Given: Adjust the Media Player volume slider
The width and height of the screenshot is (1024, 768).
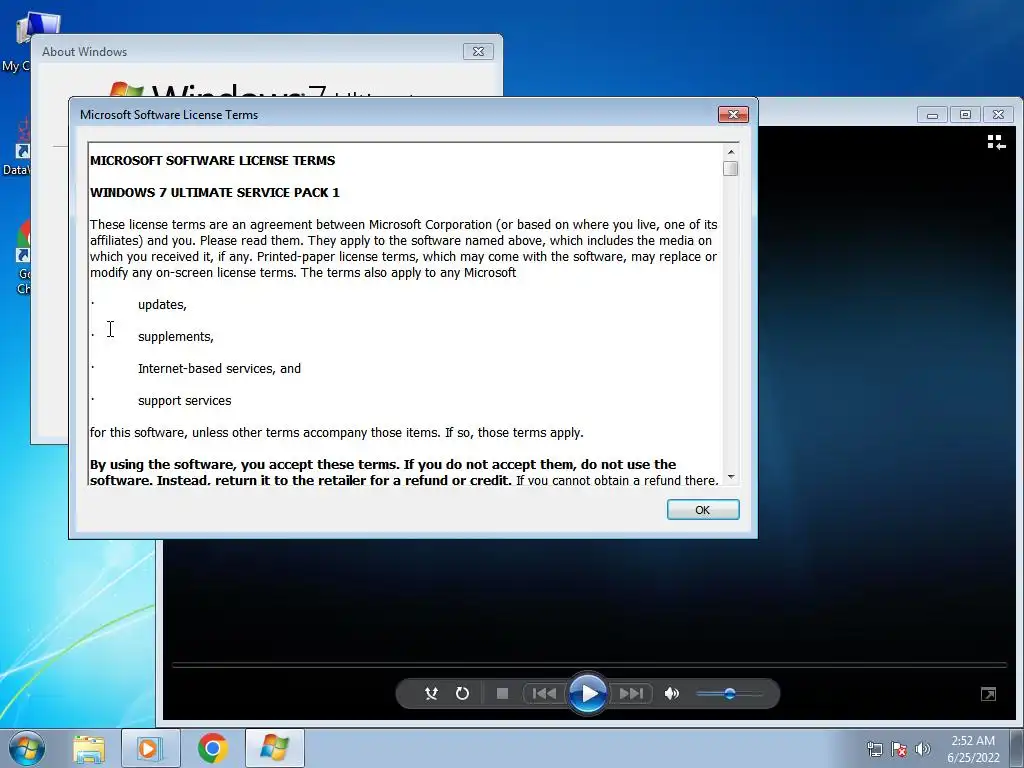Looking at the screenshot, I should [729, 694].
